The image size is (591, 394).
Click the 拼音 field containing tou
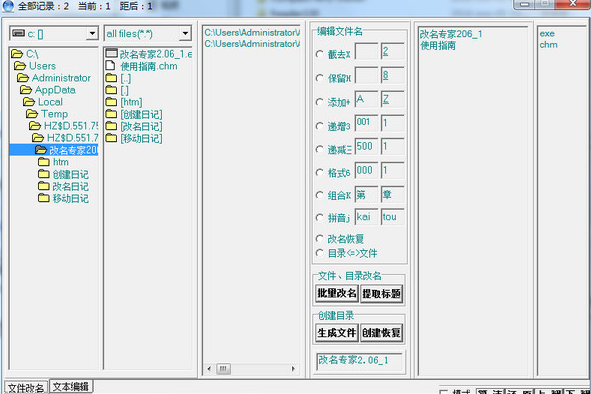click(392, 217)
